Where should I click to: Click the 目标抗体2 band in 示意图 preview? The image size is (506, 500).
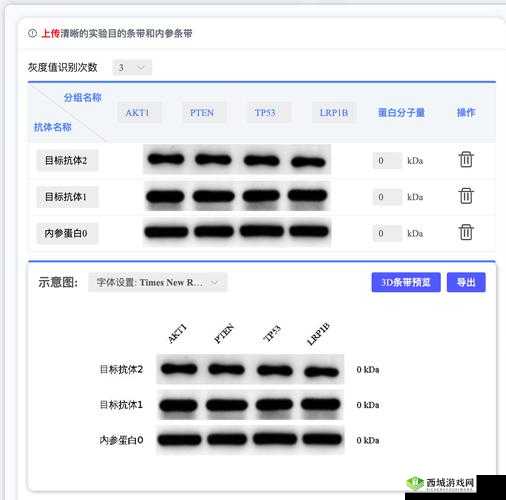point(250,369)
